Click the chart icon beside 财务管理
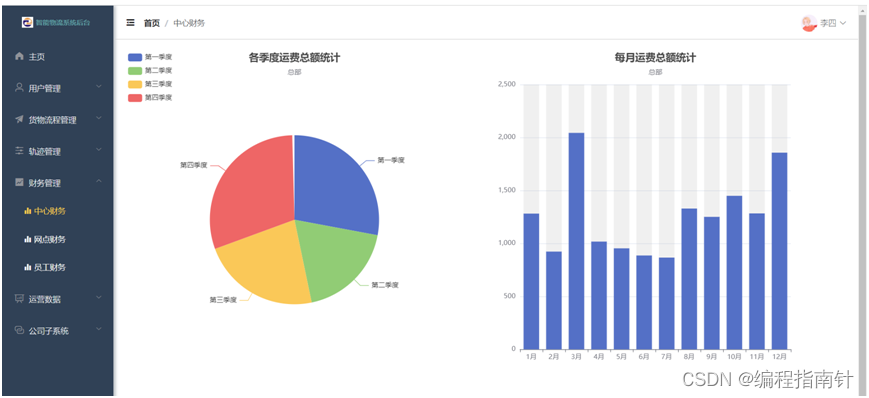This screenshot has height=398, width=869. click(19, 182)
